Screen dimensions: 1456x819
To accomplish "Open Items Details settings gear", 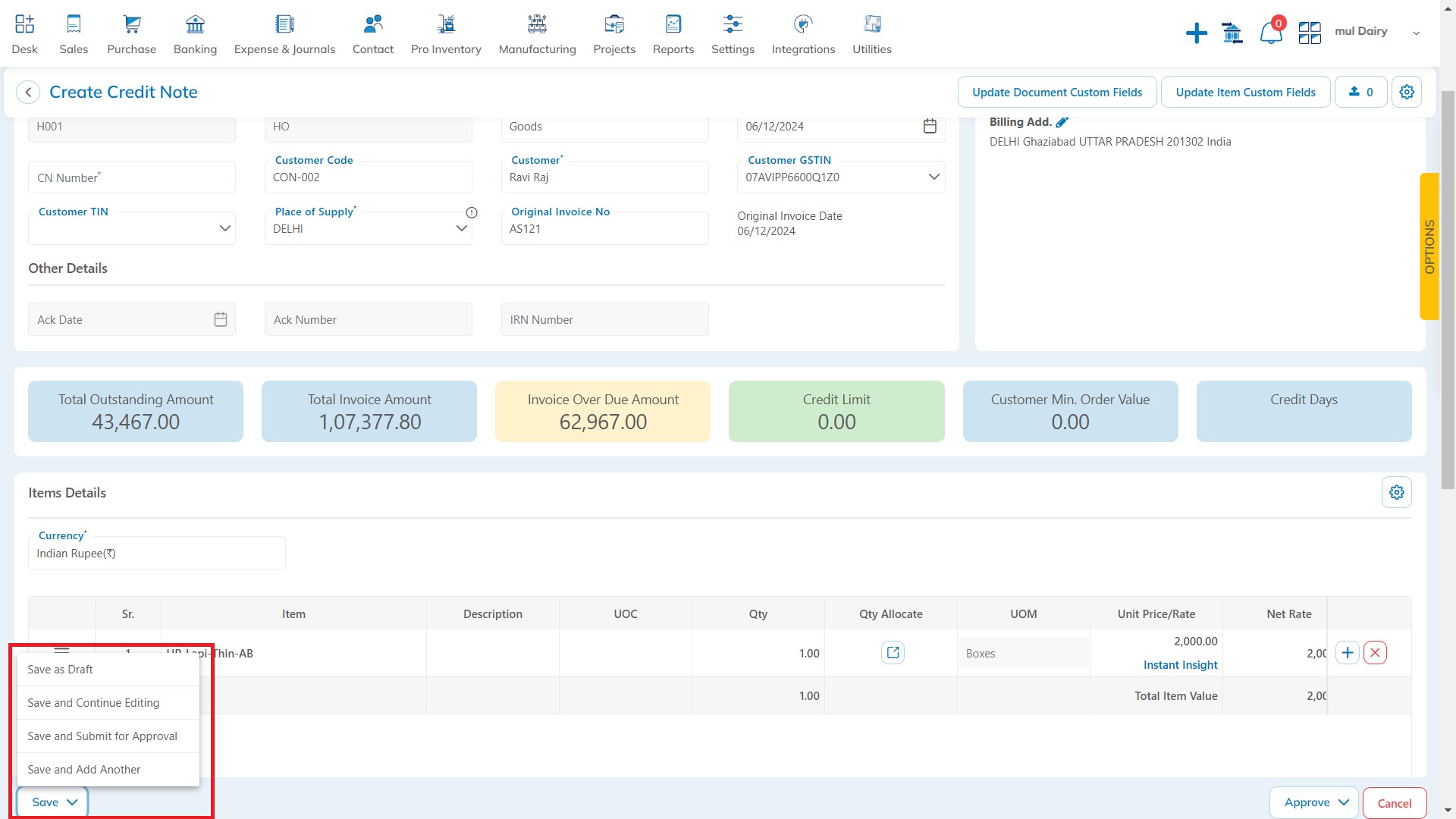I will pyautogui.click(x=1396, y=492).
